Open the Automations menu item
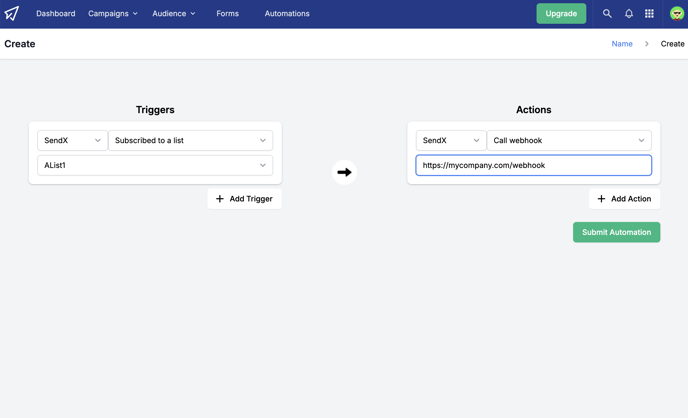The width and height of the screenshot is (688, 418). [x=287, y=14]
